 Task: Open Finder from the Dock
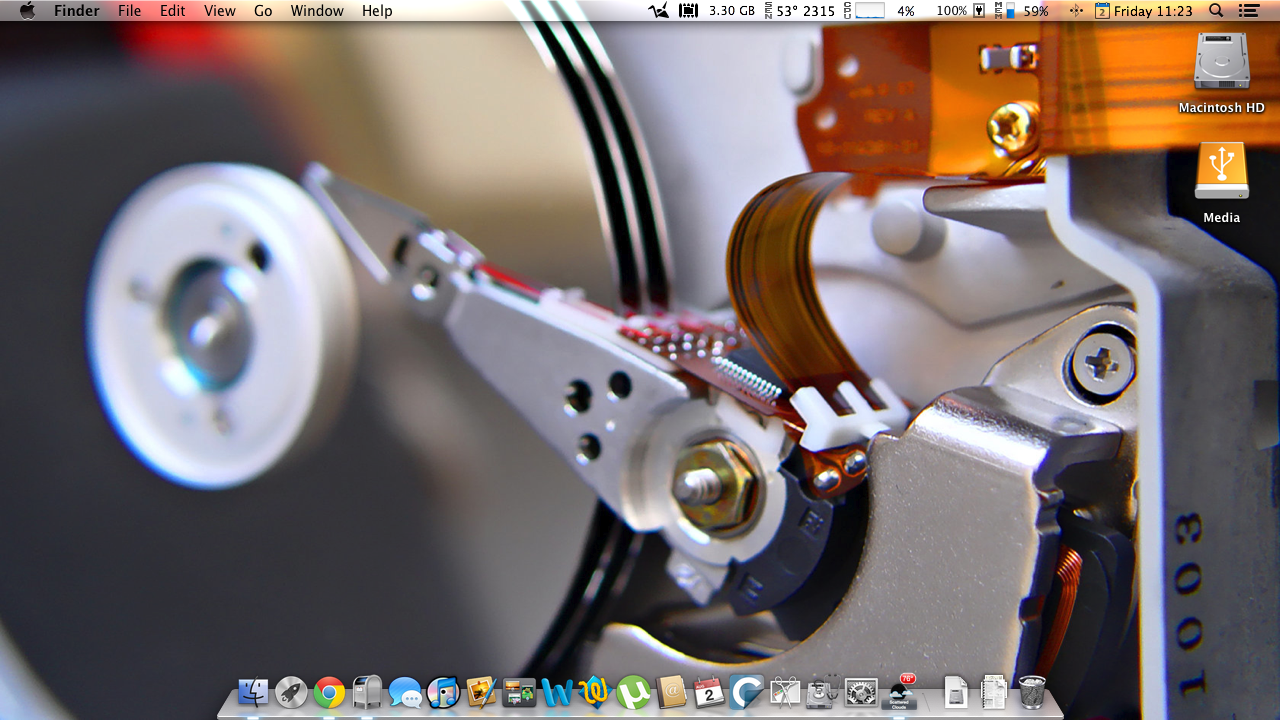(253, 692)
